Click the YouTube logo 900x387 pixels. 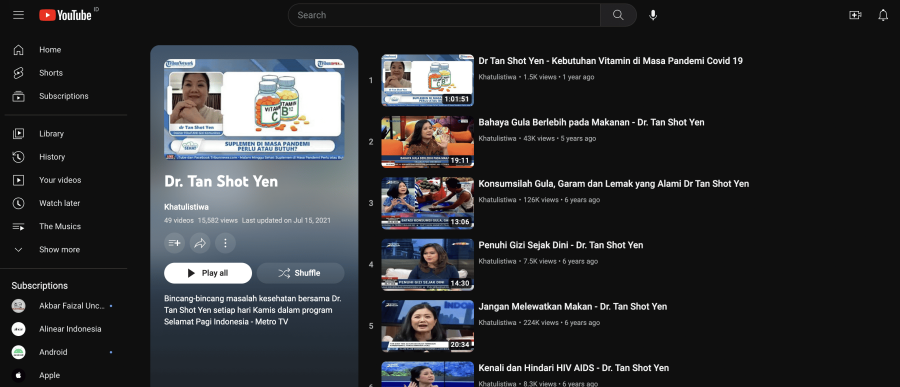[x=65, y=15]
